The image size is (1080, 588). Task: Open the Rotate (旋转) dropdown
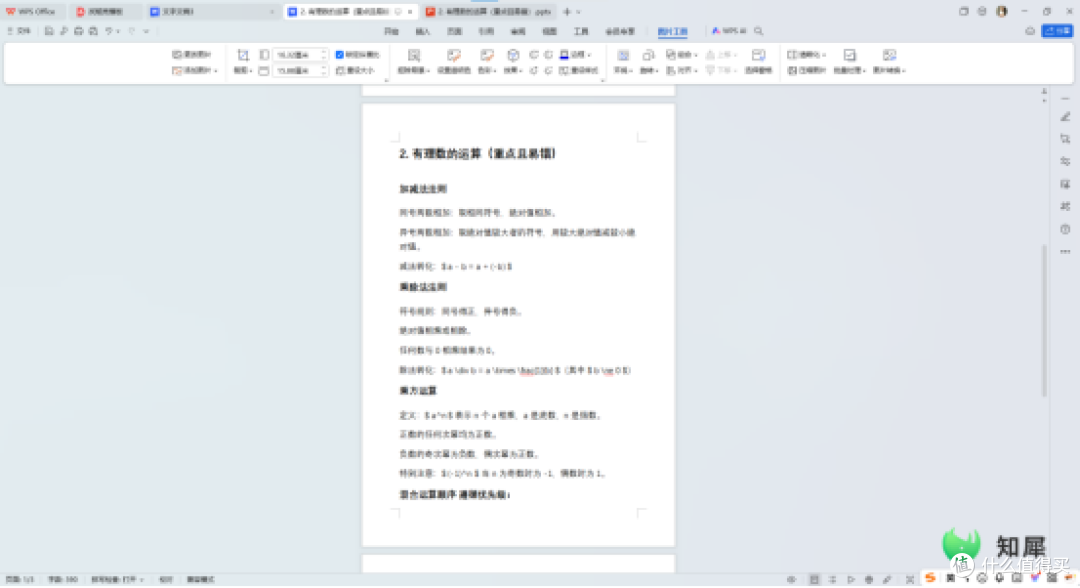pos(648,61)
